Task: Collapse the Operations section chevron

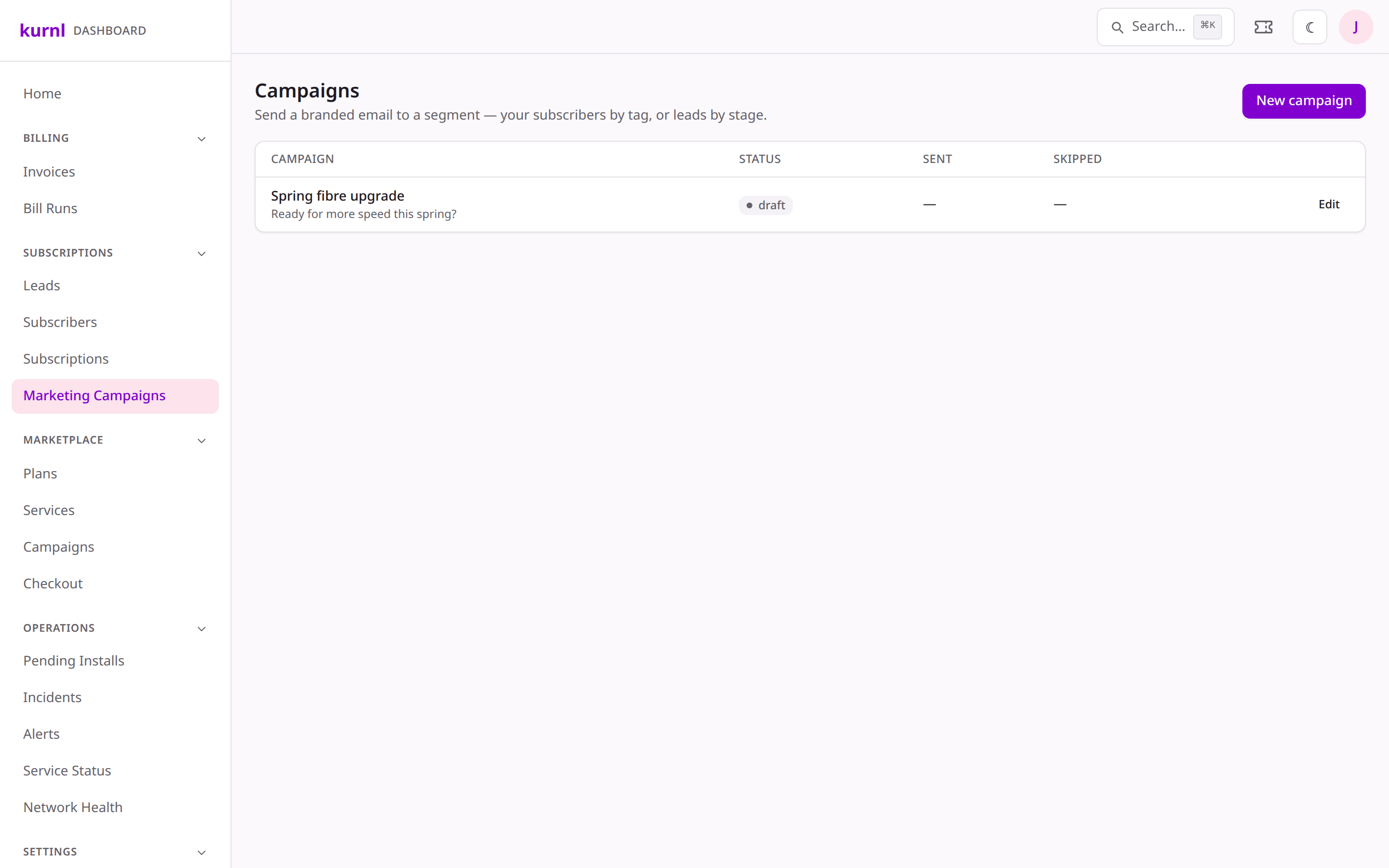Action: click(x=202, y=629)
